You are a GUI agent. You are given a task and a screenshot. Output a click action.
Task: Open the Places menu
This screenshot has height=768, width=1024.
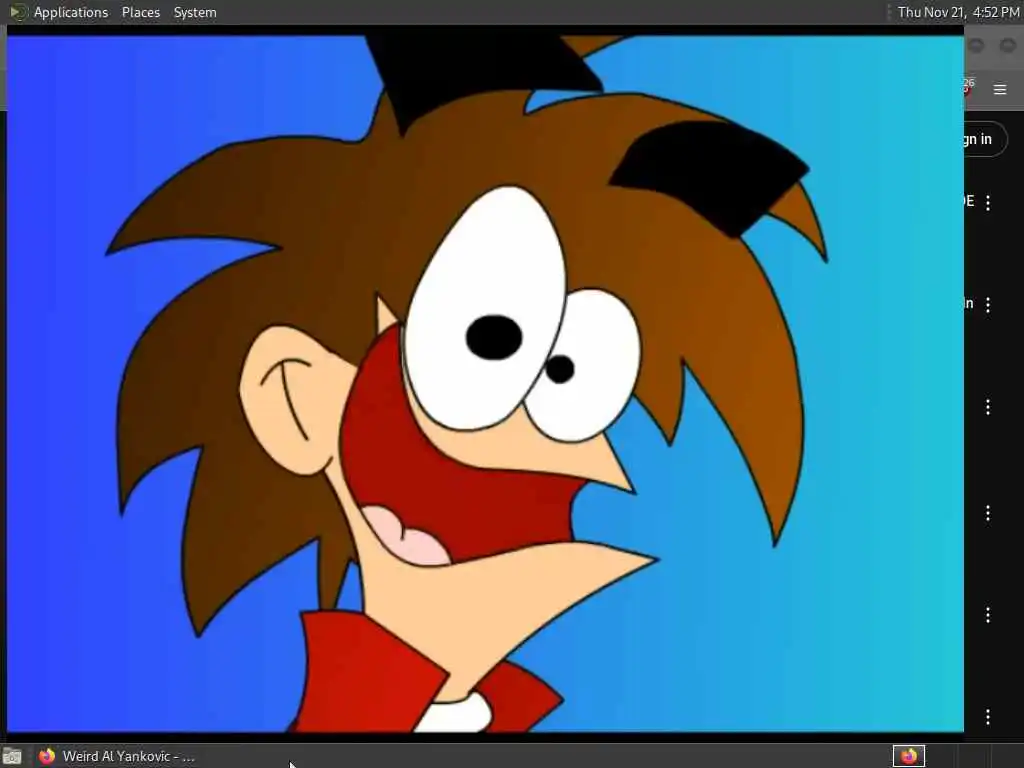140,12
